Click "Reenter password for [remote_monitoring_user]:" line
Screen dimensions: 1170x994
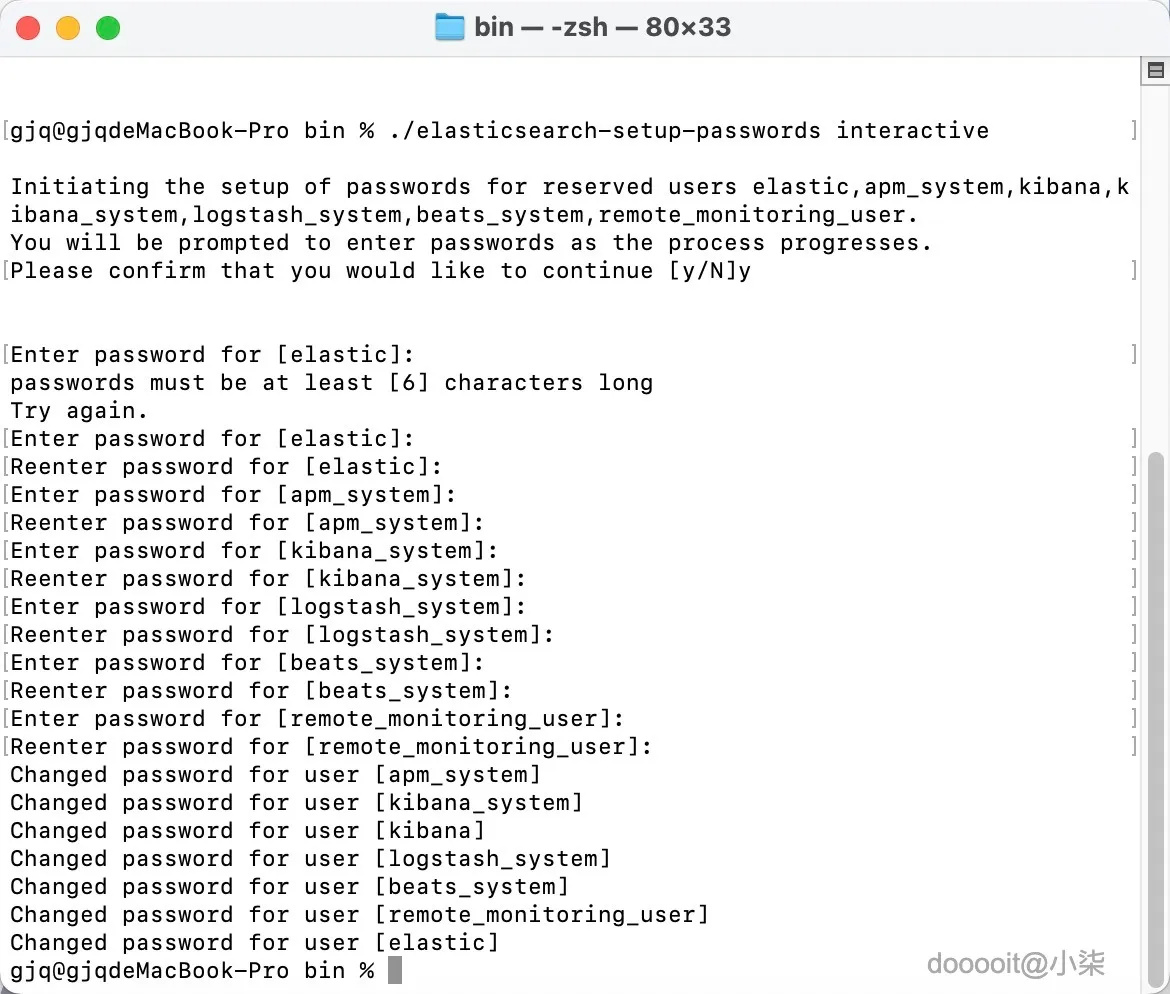(x=331, y=747)
